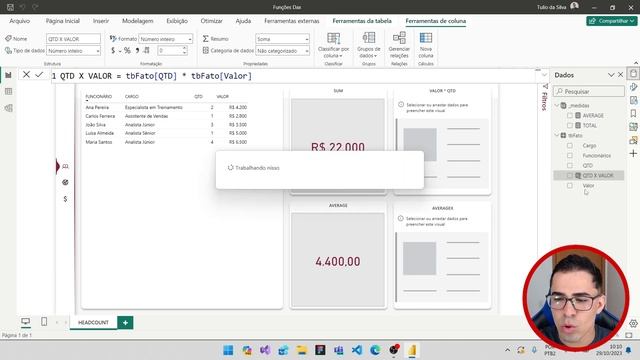Viewport: 640px width, 360px height.
Task: Click the dollar sign page navigator icon
Action: 65,199
